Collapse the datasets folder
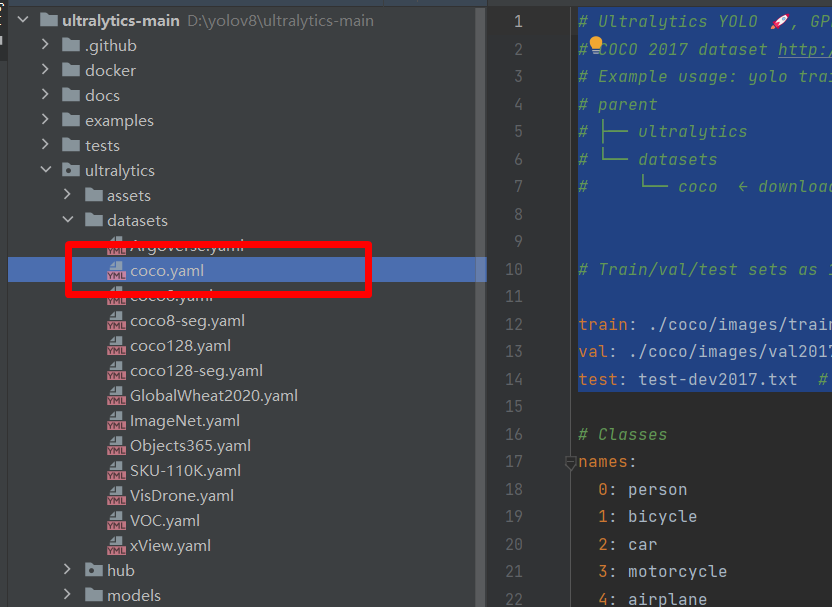This screenshot has width=832, height=607. pos(68,220)
